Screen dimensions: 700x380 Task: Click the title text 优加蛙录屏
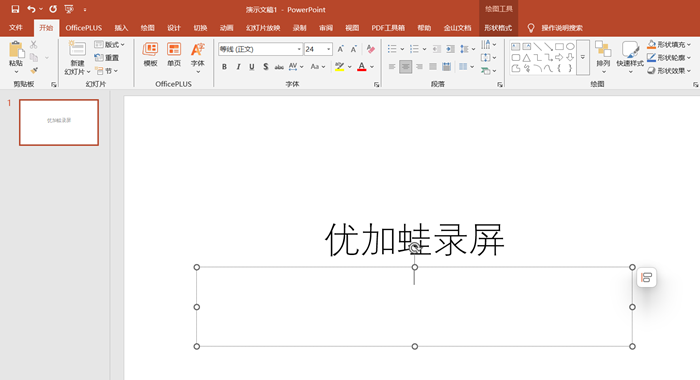coord(415,240)
